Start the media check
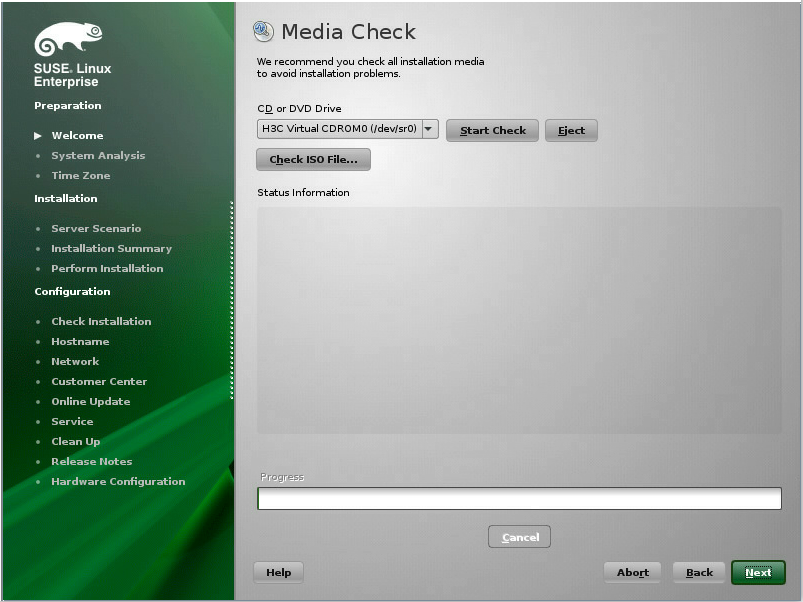The width and height of the screenshot is (803, 602). pos(492,131)
